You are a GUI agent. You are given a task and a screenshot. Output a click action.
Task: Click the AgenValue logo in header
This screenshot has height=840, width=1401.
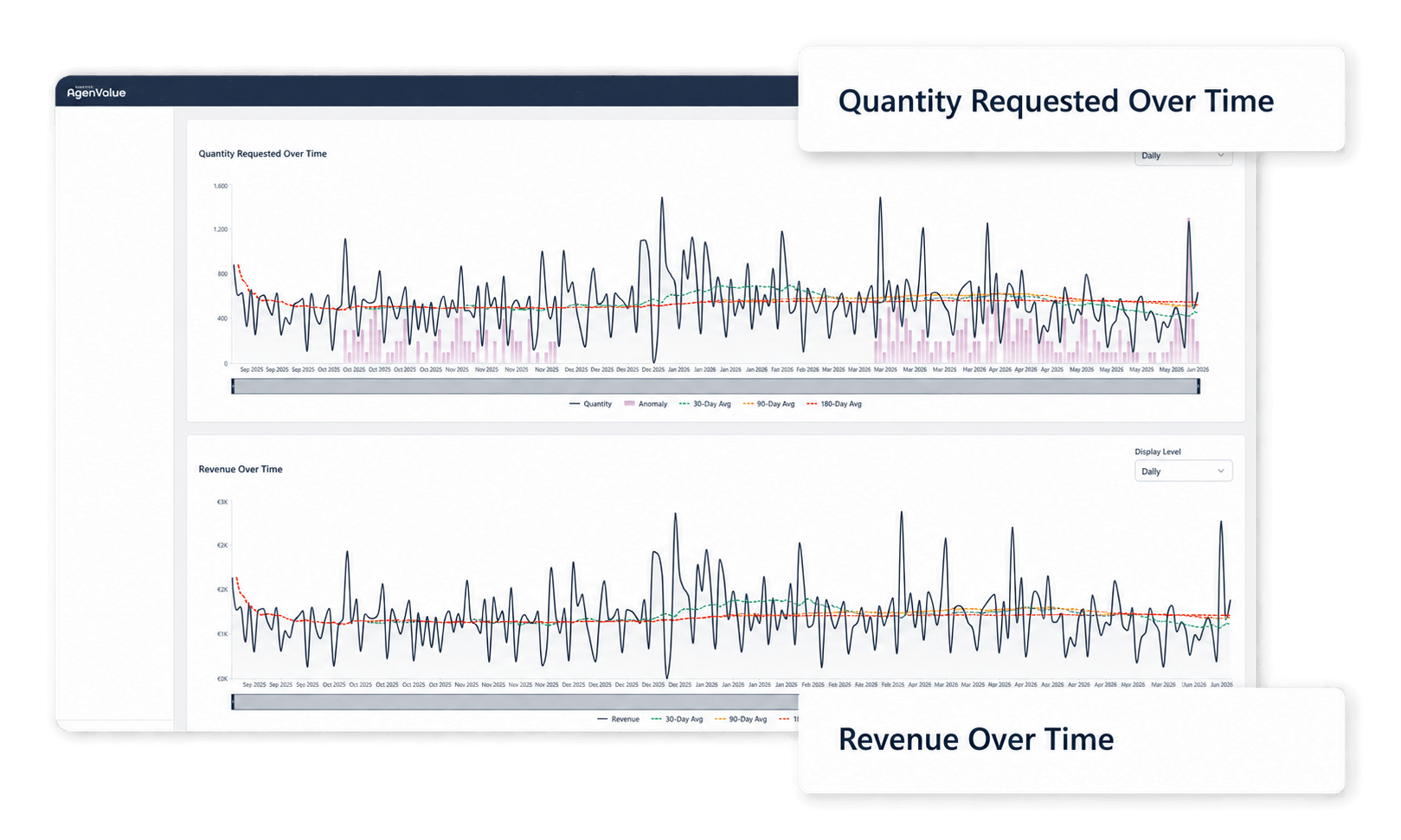click(96, 92)
